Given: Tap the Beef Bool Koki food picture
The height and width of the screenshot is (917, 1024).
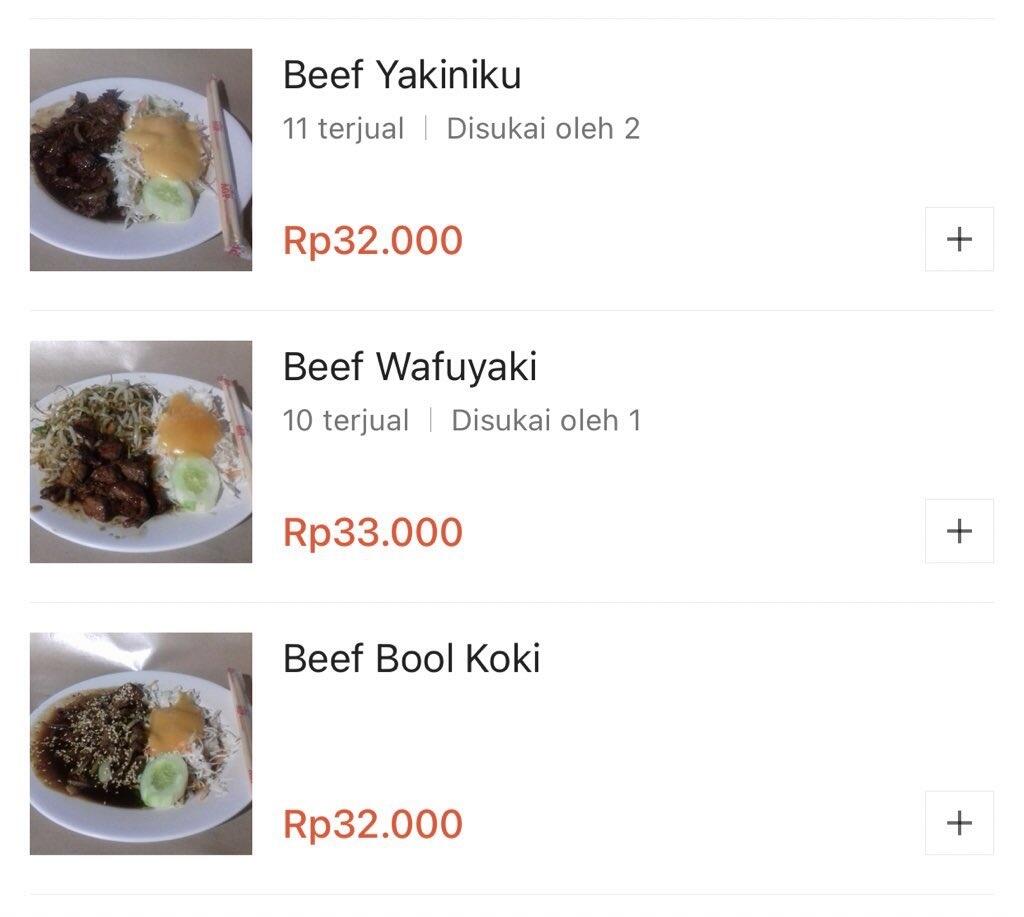Looking at the screenshot, I should coord(140,744).
